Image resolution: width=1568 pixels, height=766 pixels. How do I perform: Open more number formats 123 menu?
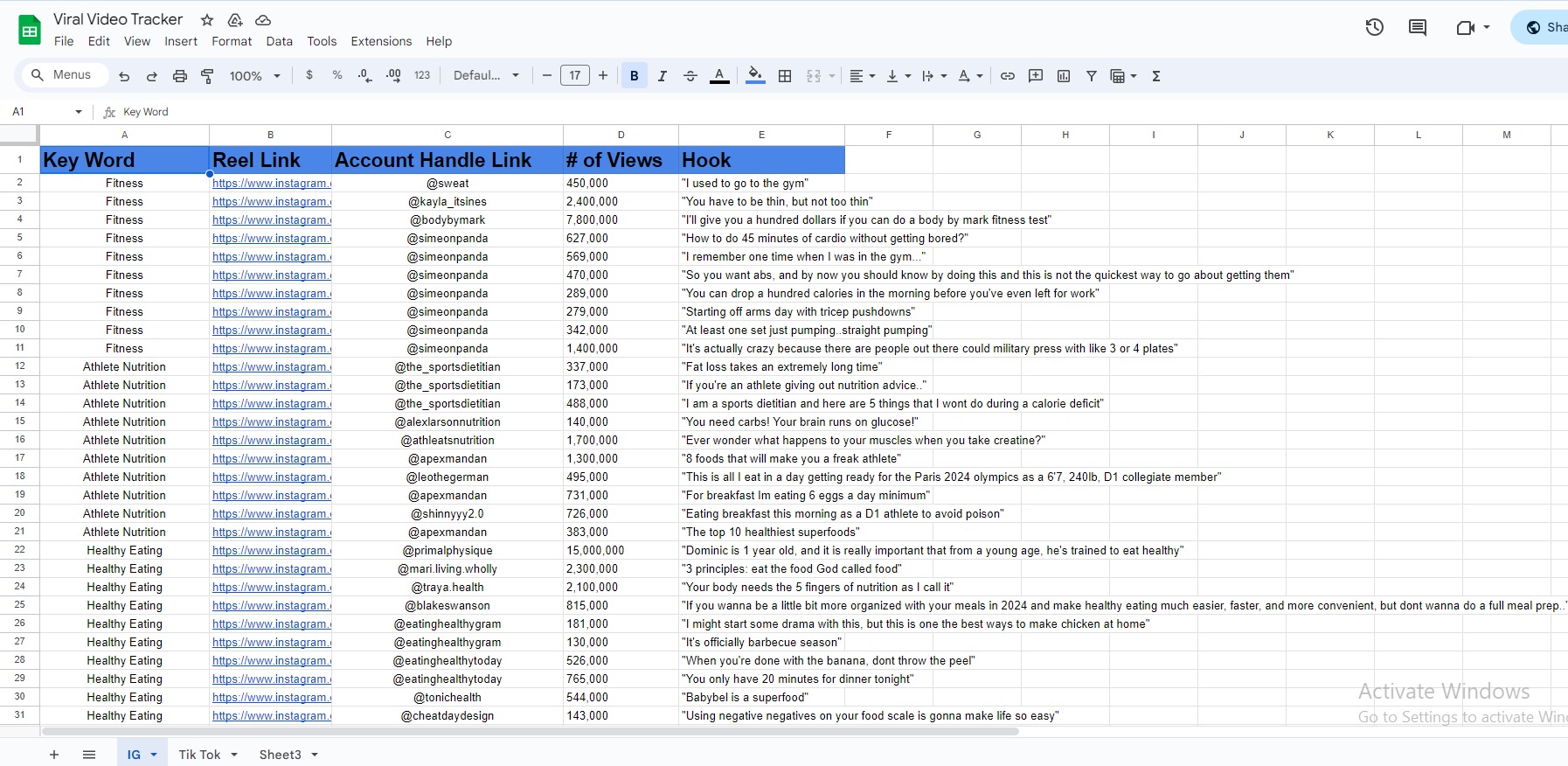pos(422,76)
